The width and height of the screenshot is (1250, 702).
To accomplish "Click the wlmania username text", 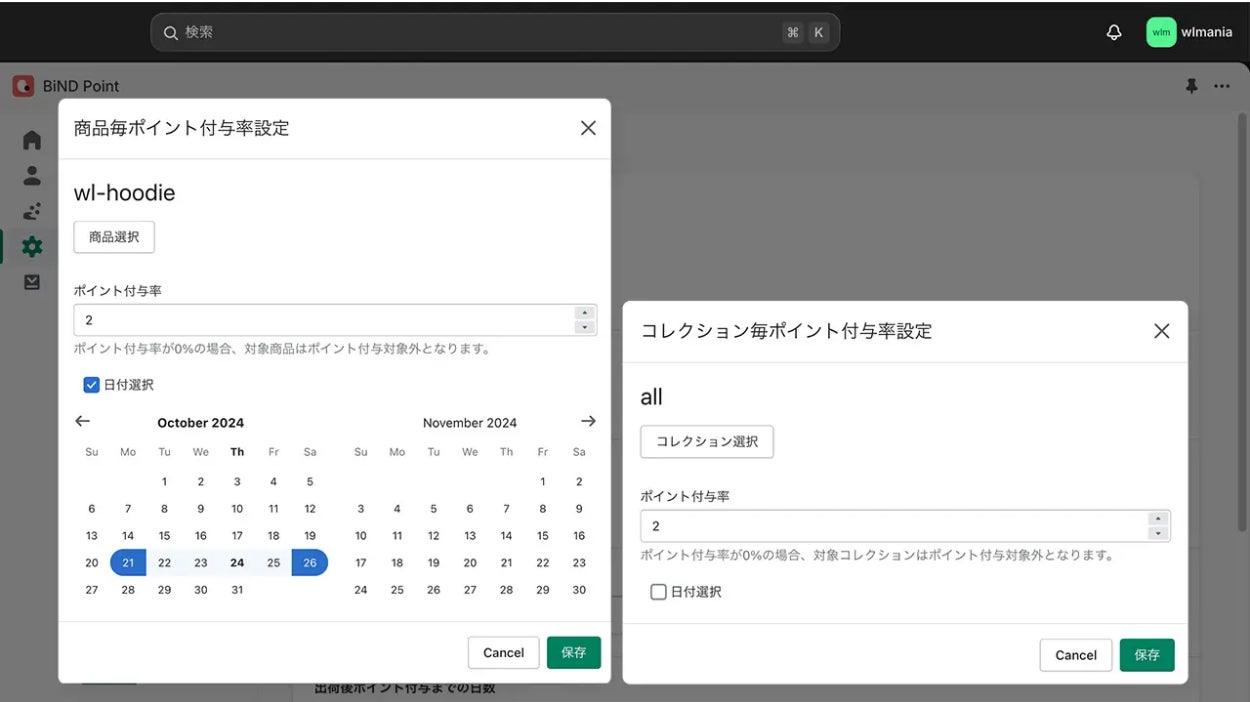I will point(1207,32).
